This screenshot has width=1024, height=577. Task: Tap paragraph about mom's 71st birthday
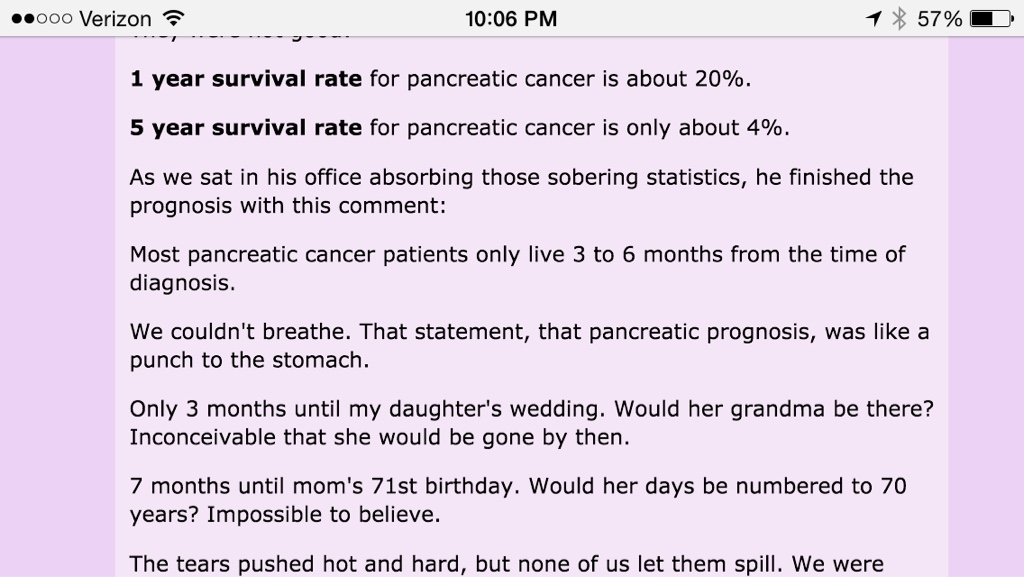point(518,500)
